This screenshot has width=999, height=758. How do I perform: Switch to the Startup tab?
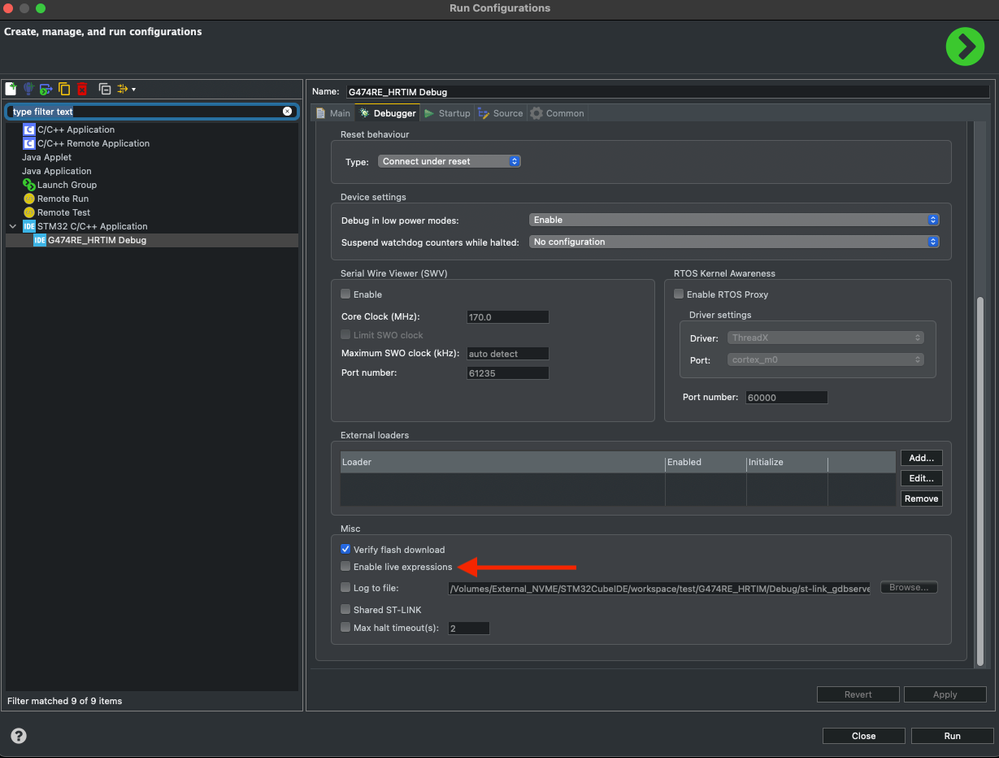(x=447, y=113)
